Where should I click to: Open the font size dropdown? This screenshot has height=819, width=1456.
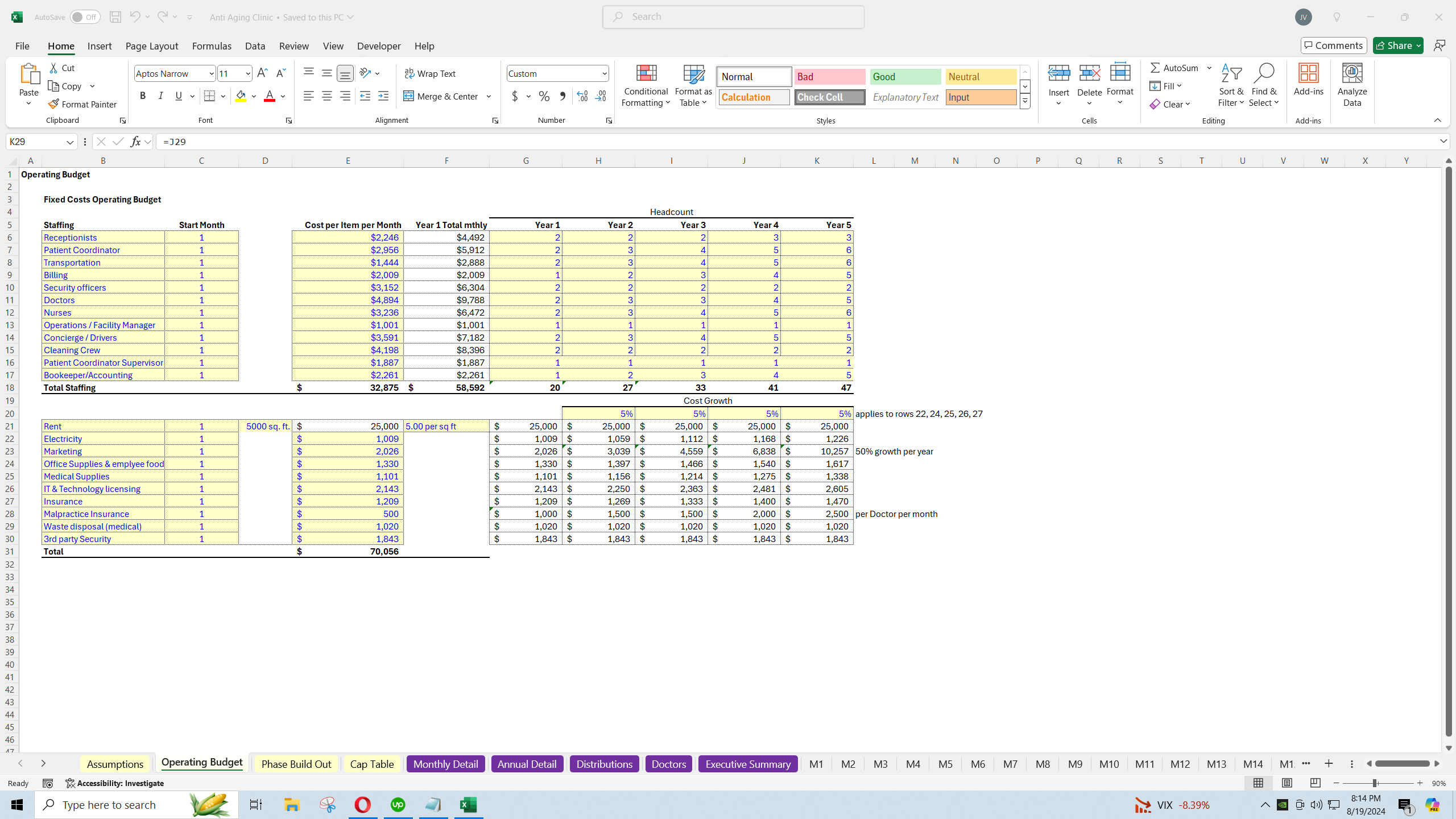pyautogui.click(x=247, y=73)
